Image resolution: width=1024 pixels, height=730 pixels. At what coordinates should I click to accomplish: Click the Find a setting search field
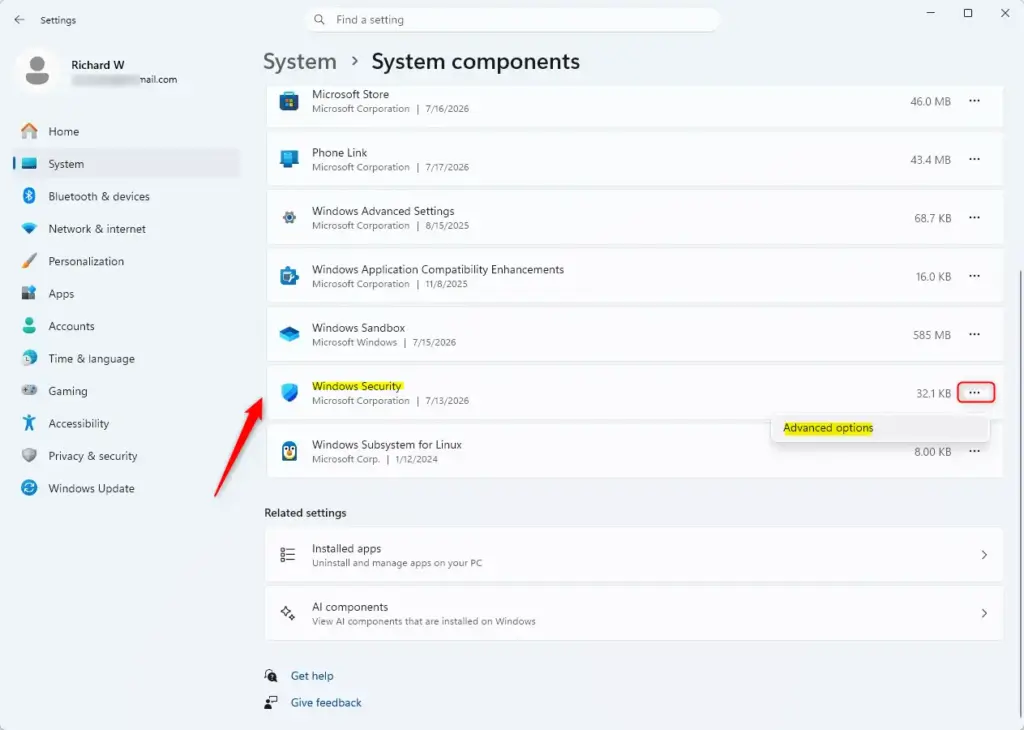(513, 20)
